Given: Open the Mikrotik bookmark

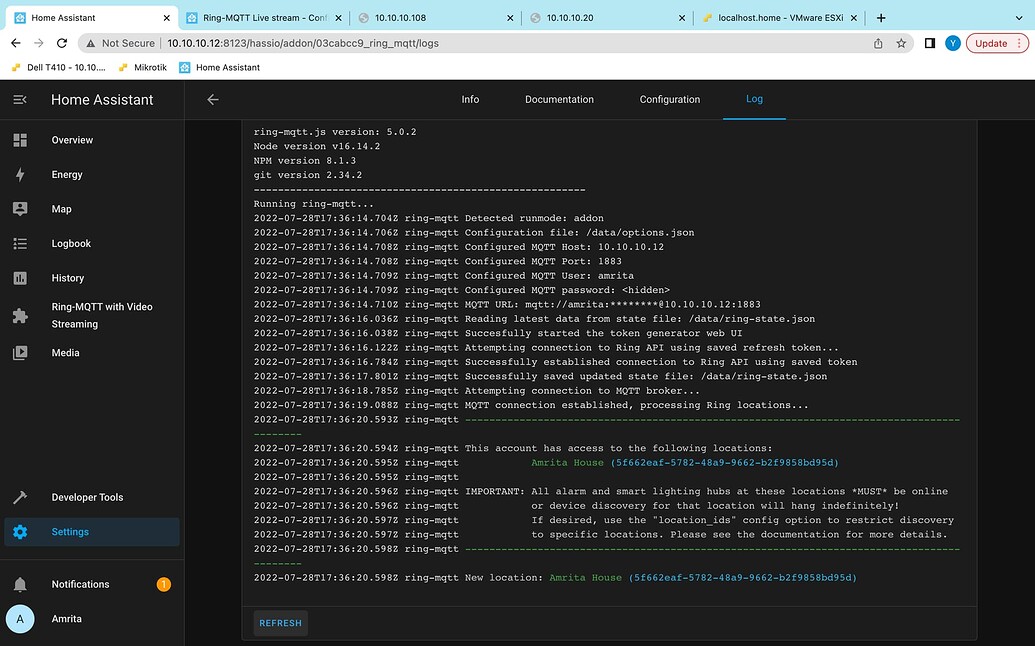Looking at the screenshot, I should (x=143, y=67).
